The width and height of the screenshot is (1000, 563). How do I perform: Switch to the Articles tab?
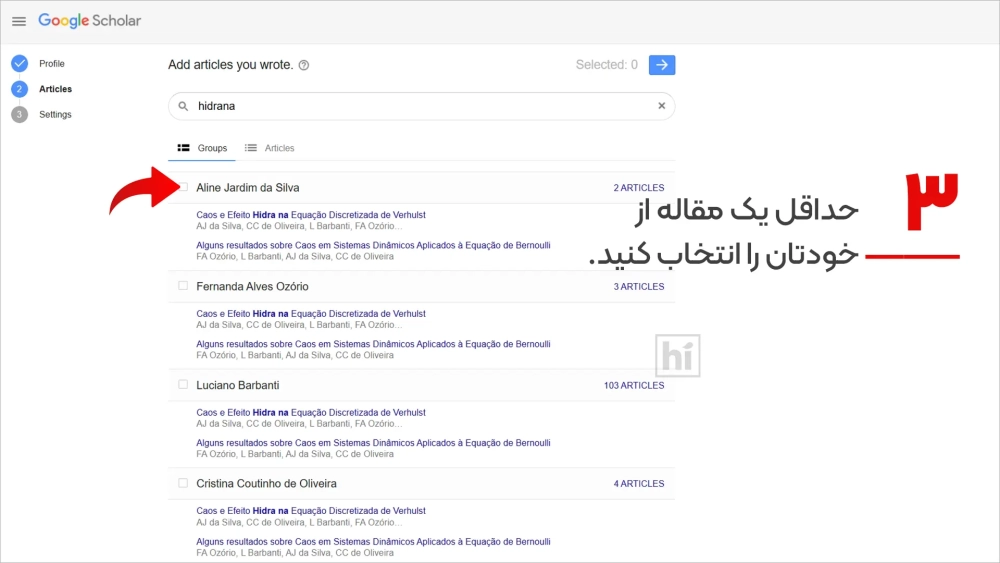tap(270, 148)
